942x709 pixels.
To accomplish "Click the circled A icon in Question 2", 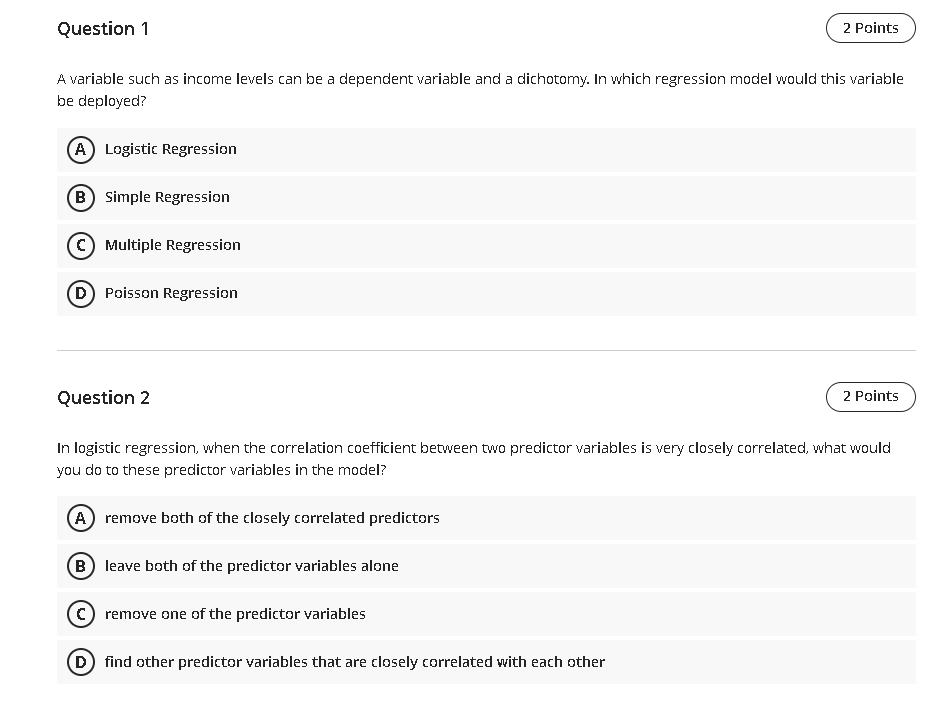I will tap(81, 518).
